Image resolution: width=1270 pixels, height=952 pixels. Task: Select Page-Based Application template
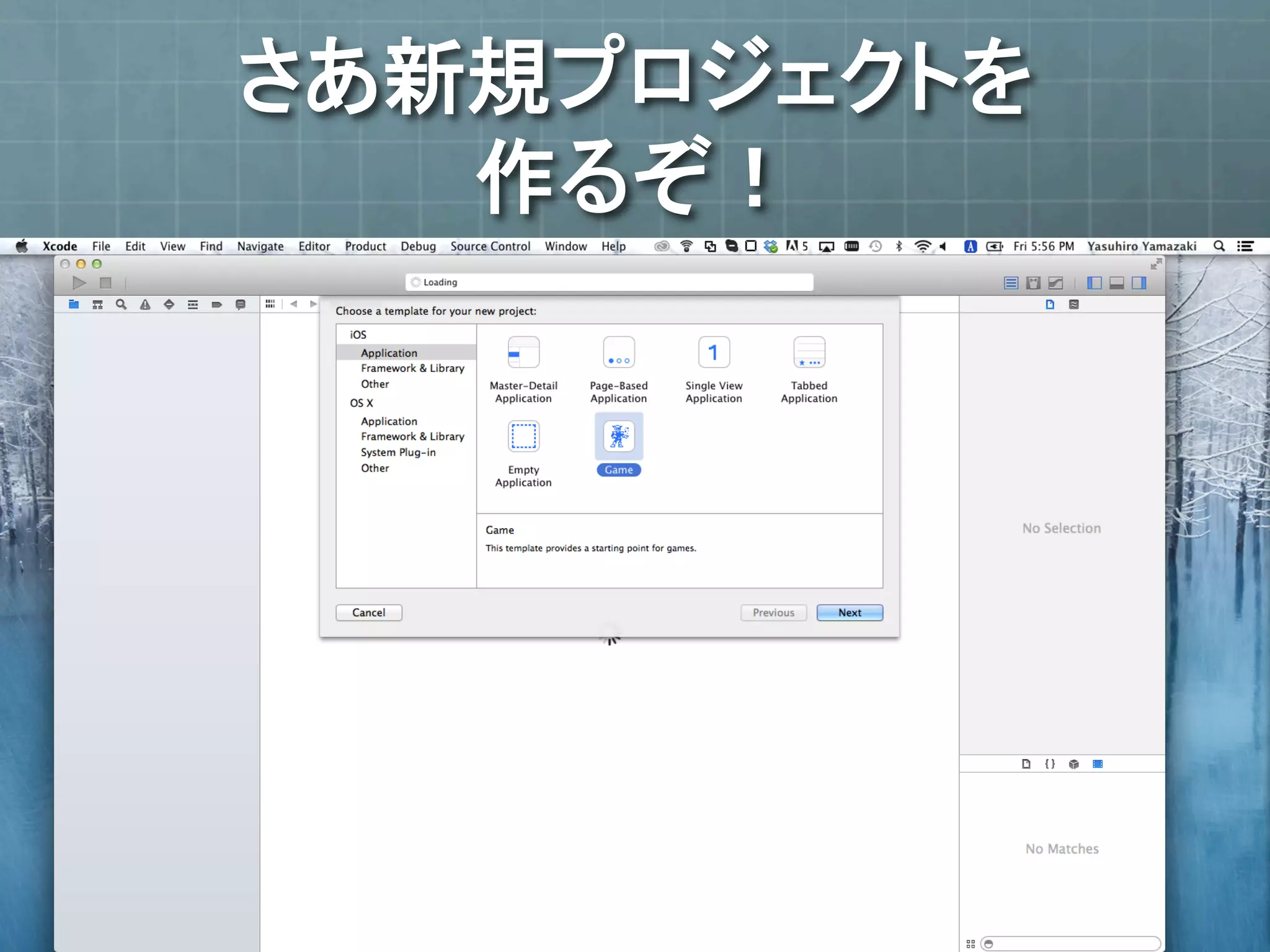tap(619, 370)
